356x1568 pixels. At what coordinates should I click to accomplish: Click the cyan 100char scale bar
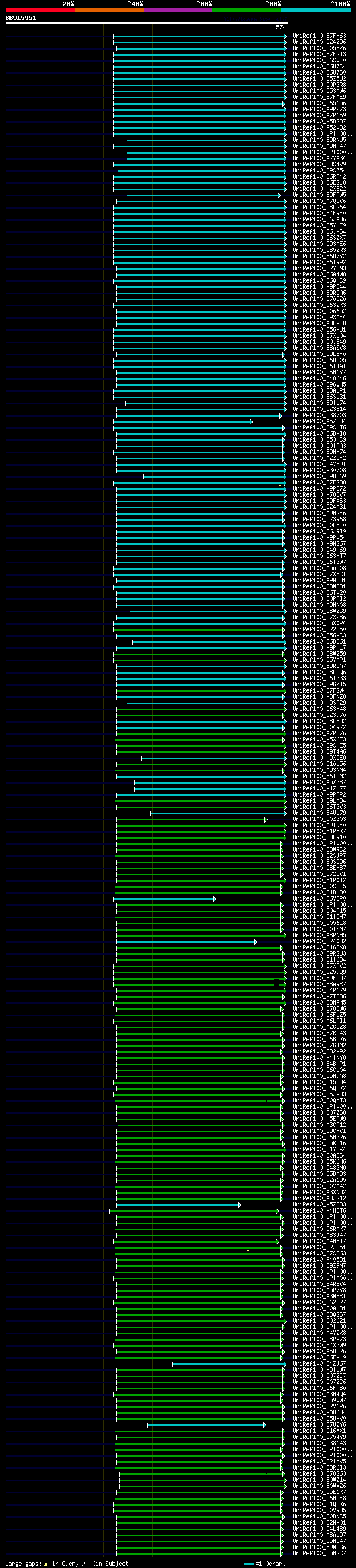click(248, 1564)
